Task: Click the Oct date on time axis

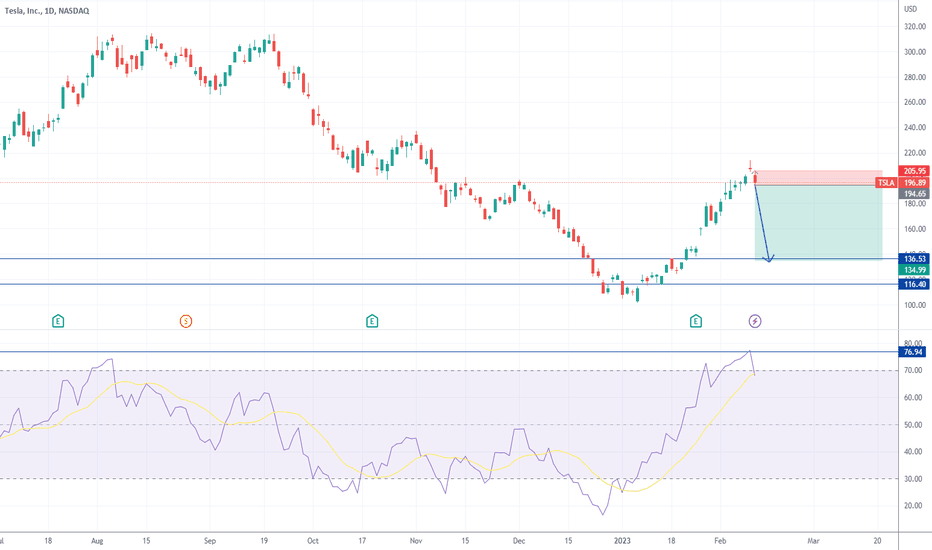Action: click(x=313, y=541)
